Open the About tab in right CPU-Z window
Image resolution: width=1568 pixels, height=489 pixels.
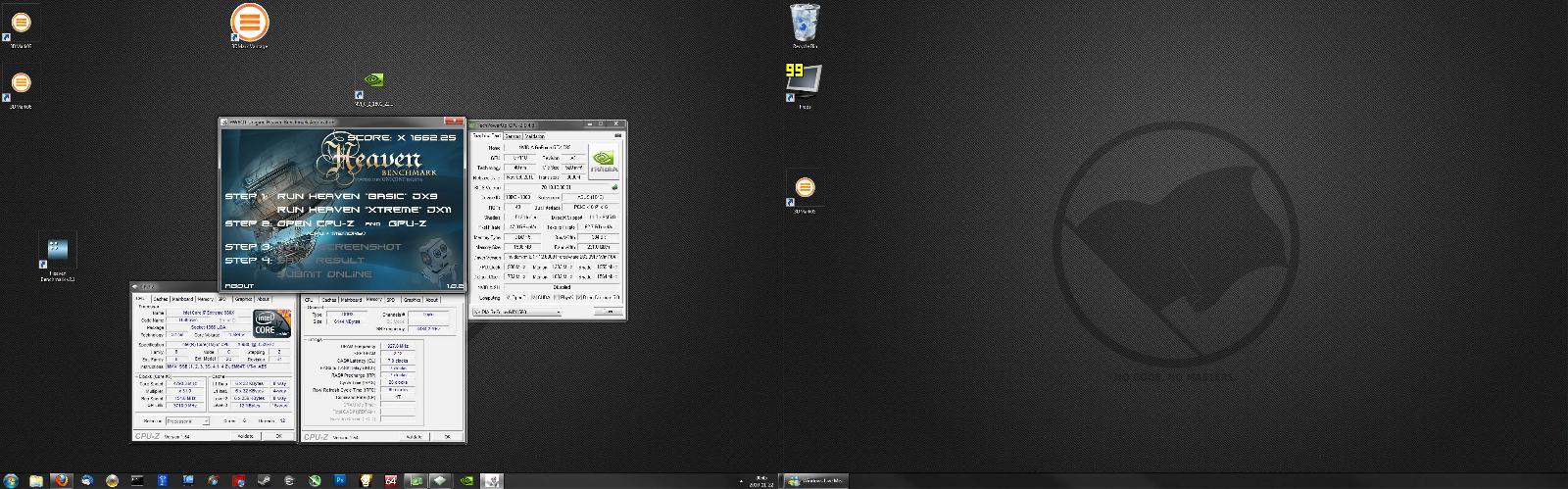tap(432, 300)
